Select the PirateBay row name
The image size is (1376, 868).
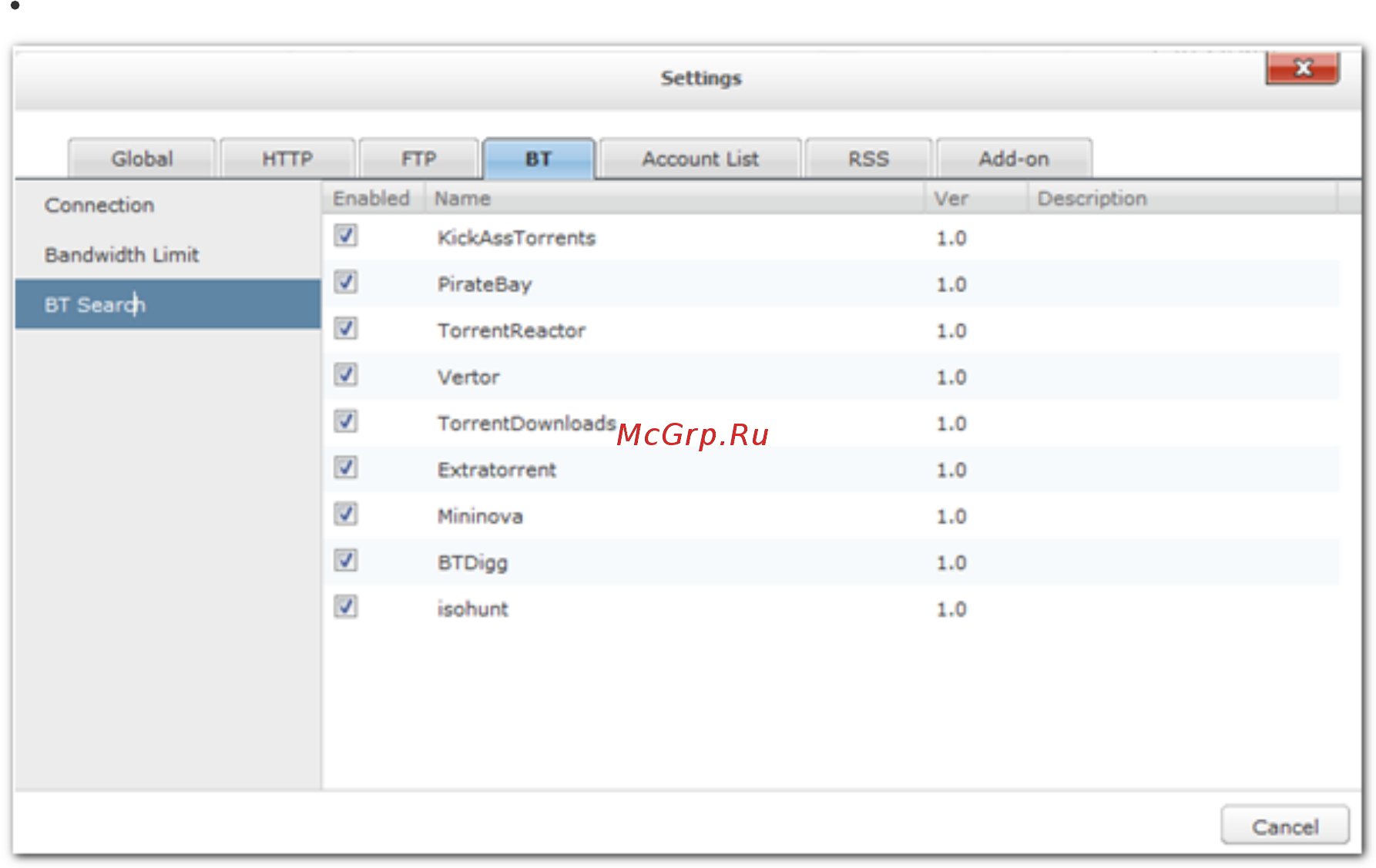pos(485,284)
